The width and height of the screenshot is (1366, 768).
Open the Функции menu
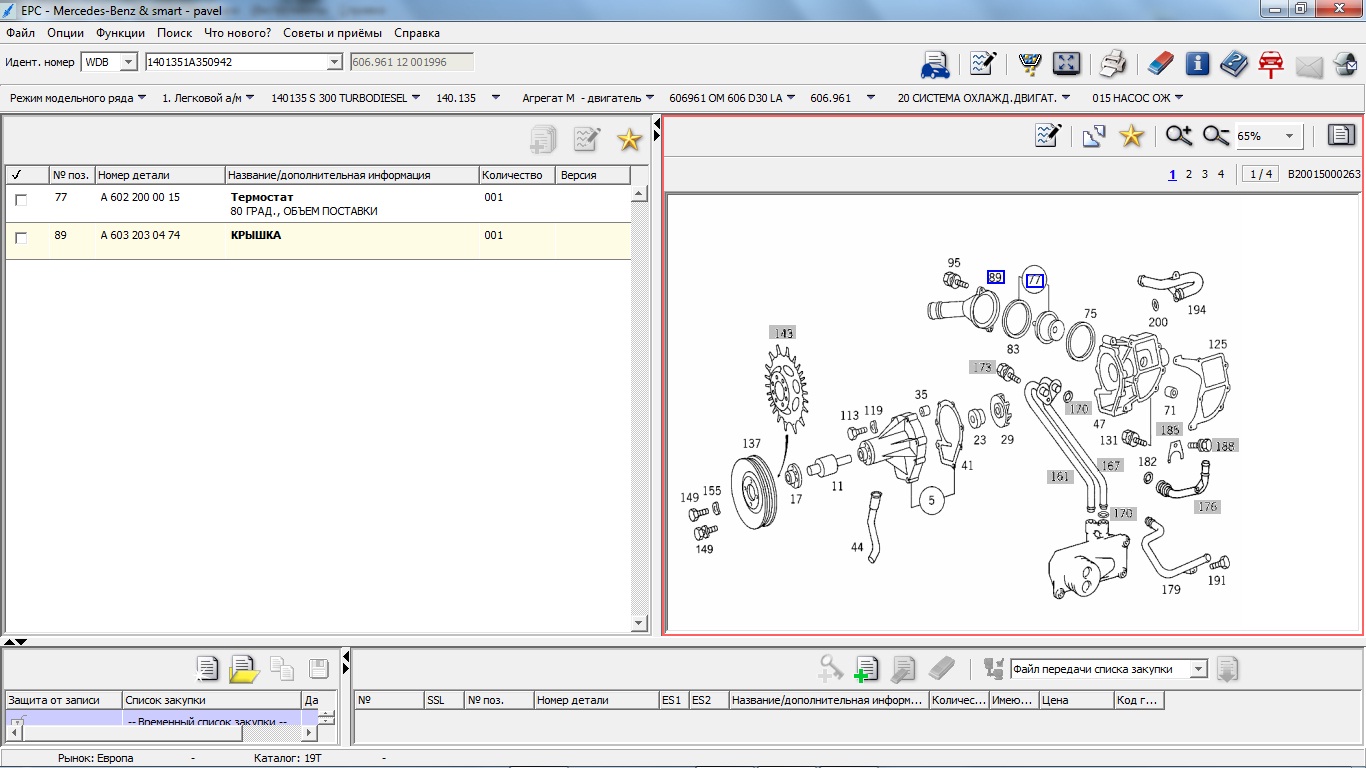121,33
